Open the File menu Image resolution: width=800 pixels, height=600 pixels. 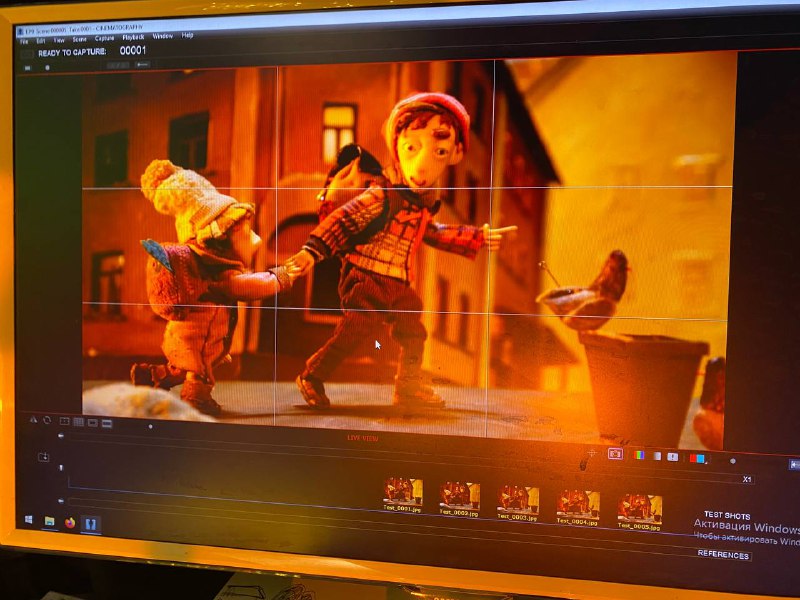(24, 42)
